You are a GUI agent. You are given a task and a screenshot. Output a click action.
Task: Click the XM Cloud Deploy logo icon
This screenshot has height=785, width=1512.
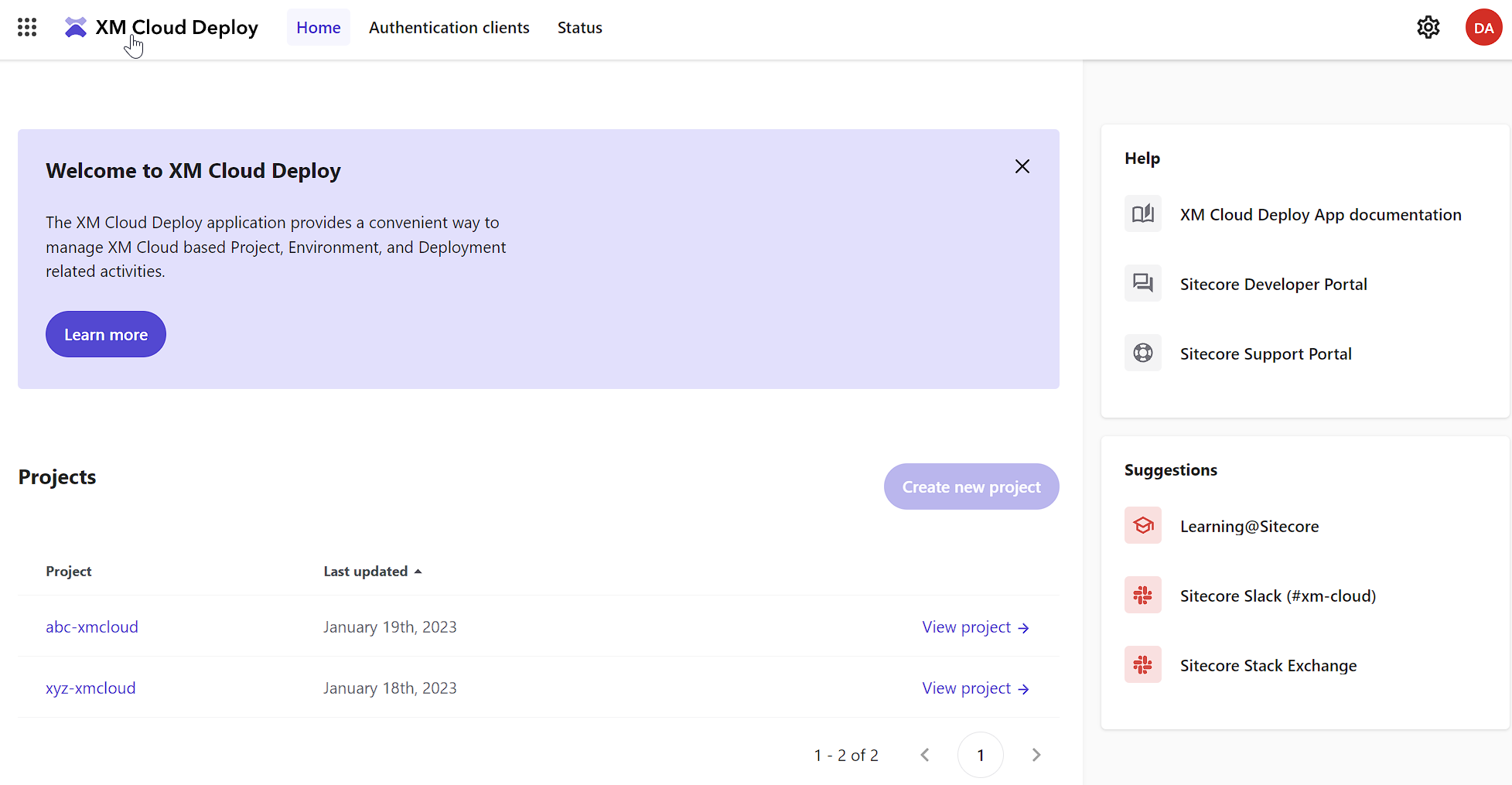click(x=76, y=28)
